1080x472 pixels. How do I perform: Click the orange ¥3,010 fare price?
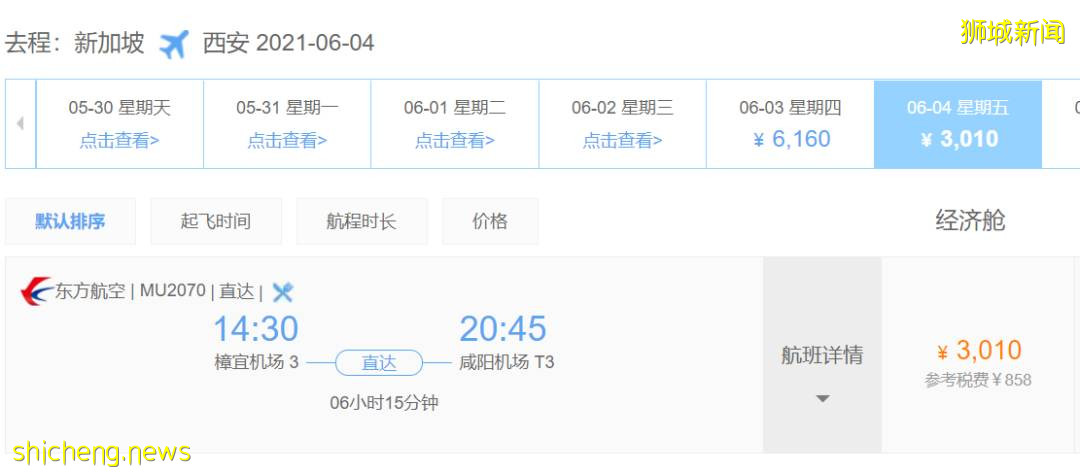coord(979,351)
